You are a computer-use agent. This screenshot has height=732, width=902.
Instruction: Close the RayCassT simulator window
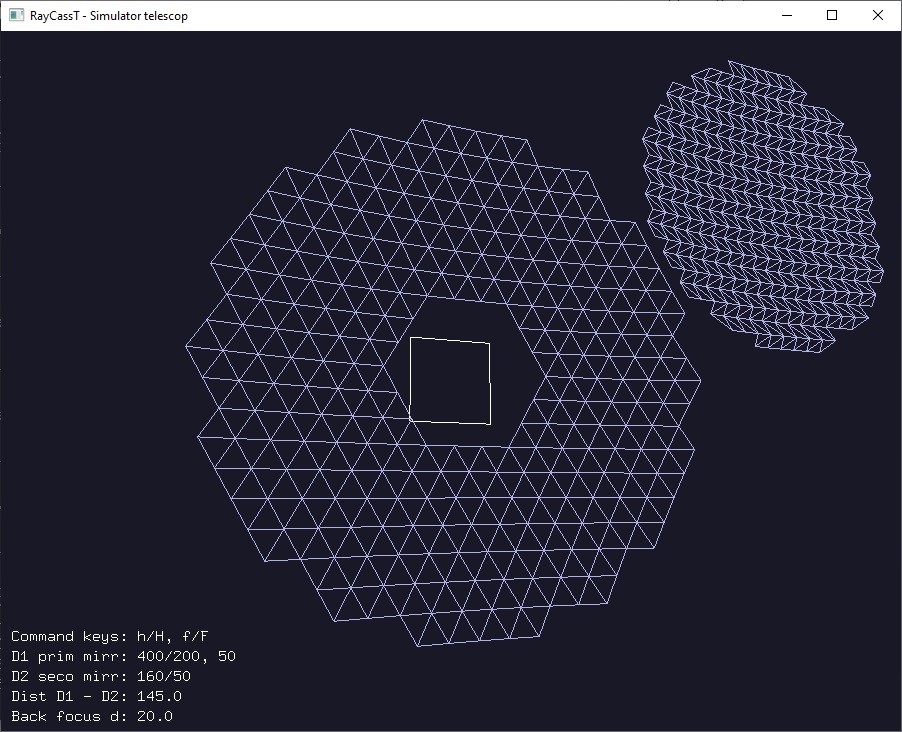pyautogui.click(x=877, y=16)
